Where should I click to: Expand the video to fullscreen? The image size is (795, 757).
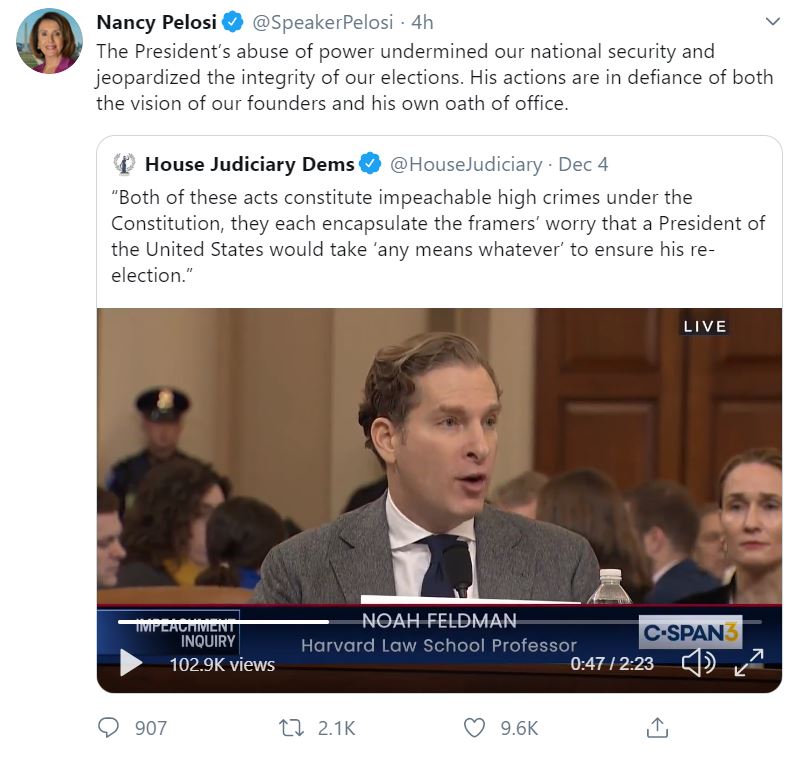748,662
